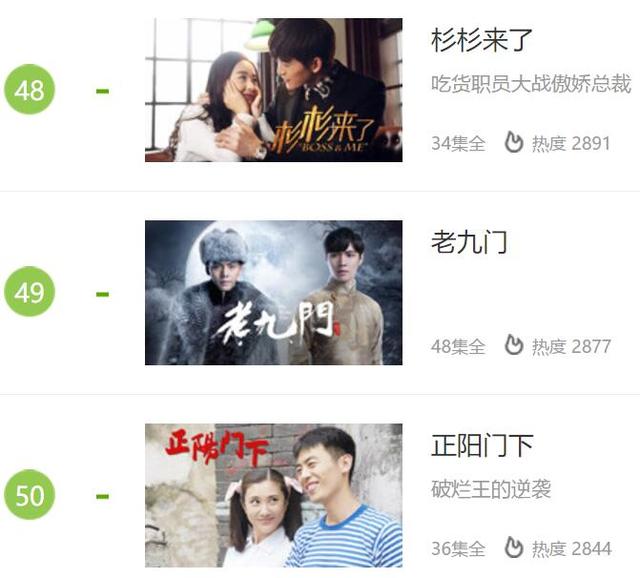Click the flame icon beside 热度 2844
This screenshot has height=578, width=640.
click(x=514, y=547)
